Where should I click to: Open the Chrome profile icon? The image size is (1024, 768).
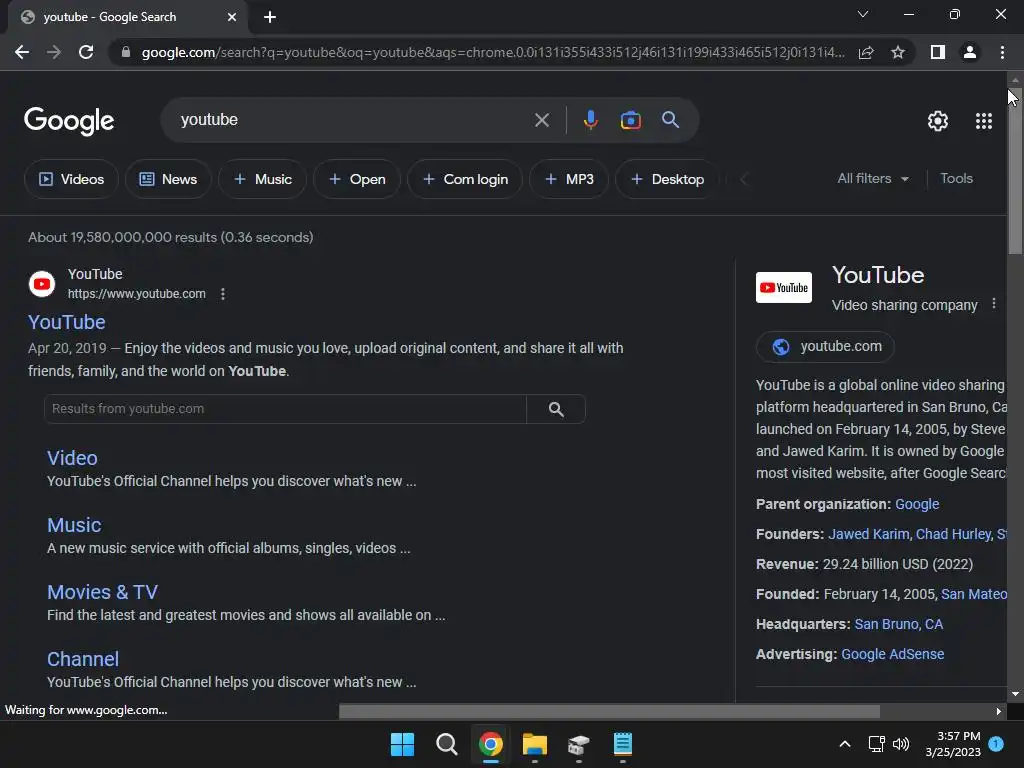[970, 52]
